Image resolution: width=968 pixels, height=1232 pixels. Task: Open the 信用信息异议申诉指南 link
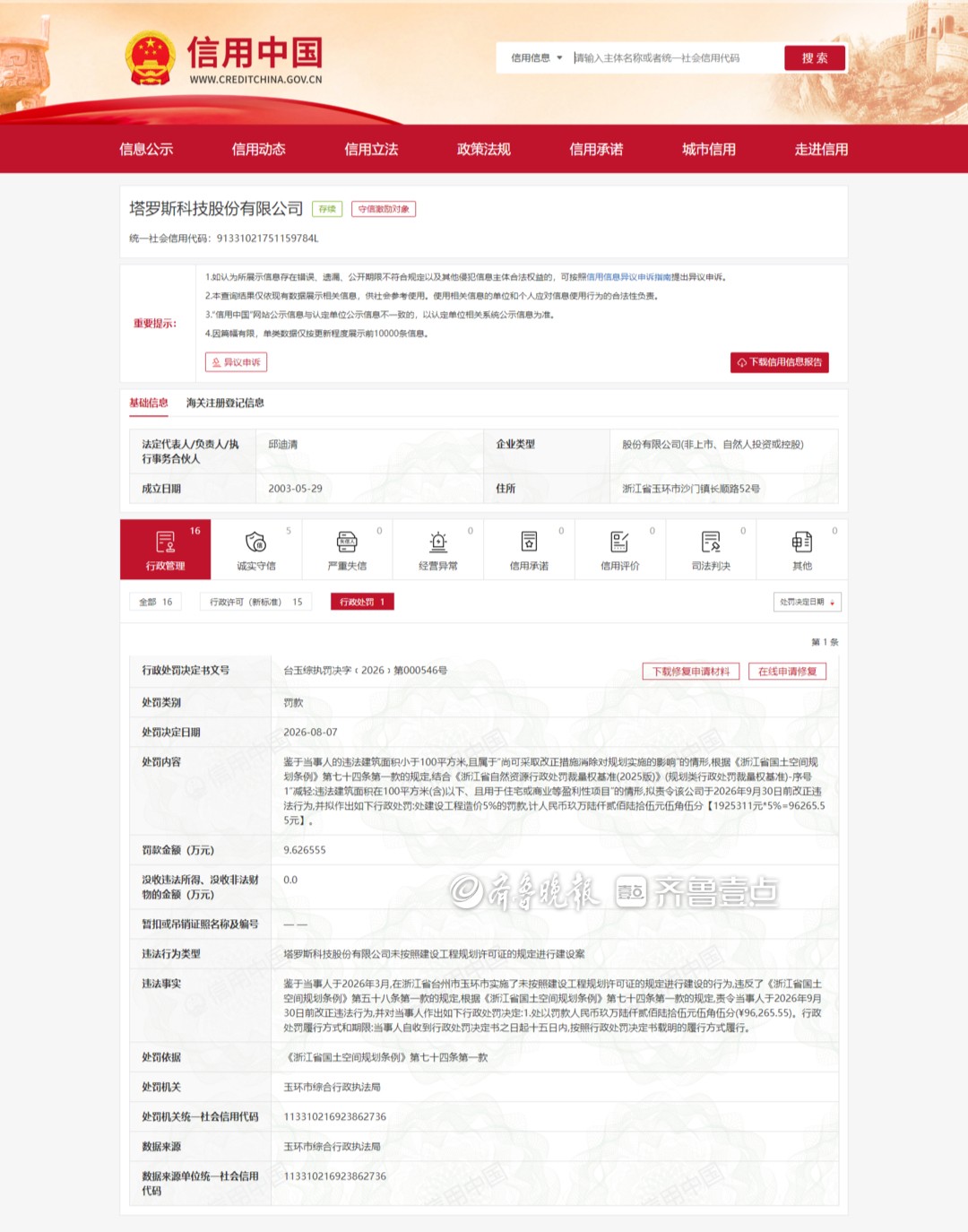[628, 277]
